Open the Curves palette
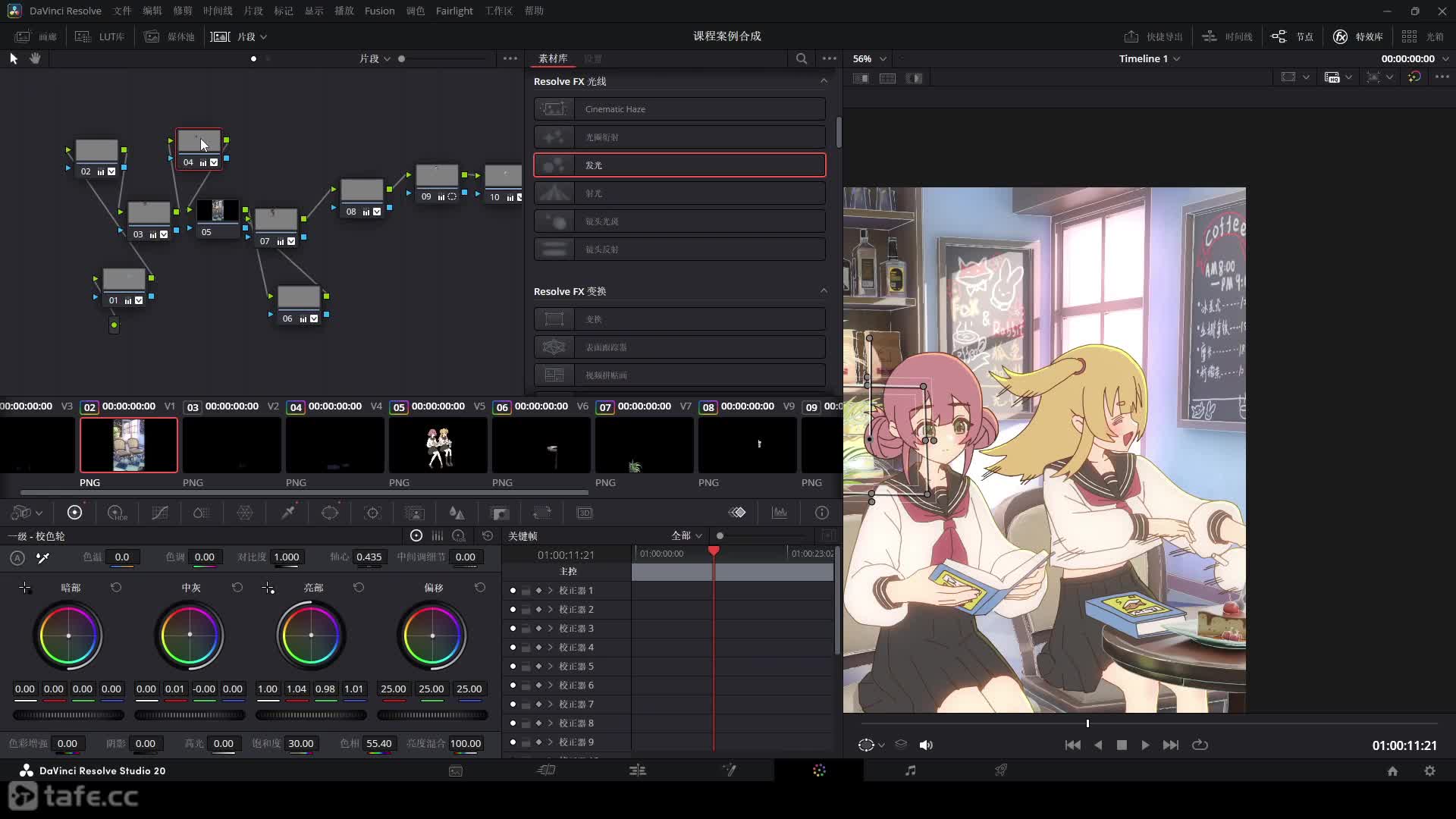This screenshot has width=1456, height=819. (x=159, y=513)
